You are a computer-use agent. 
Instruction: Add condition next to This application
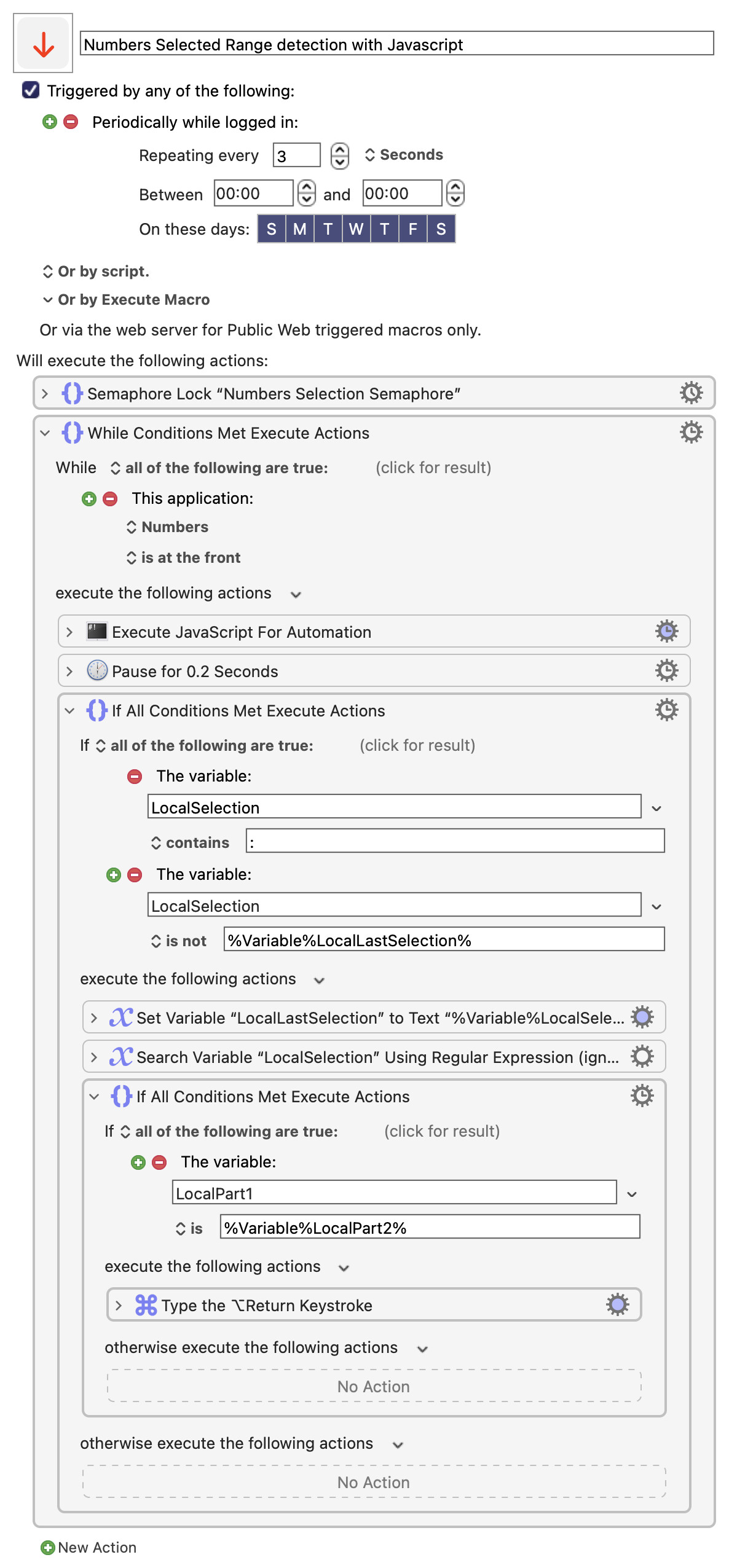click(89, 498)
